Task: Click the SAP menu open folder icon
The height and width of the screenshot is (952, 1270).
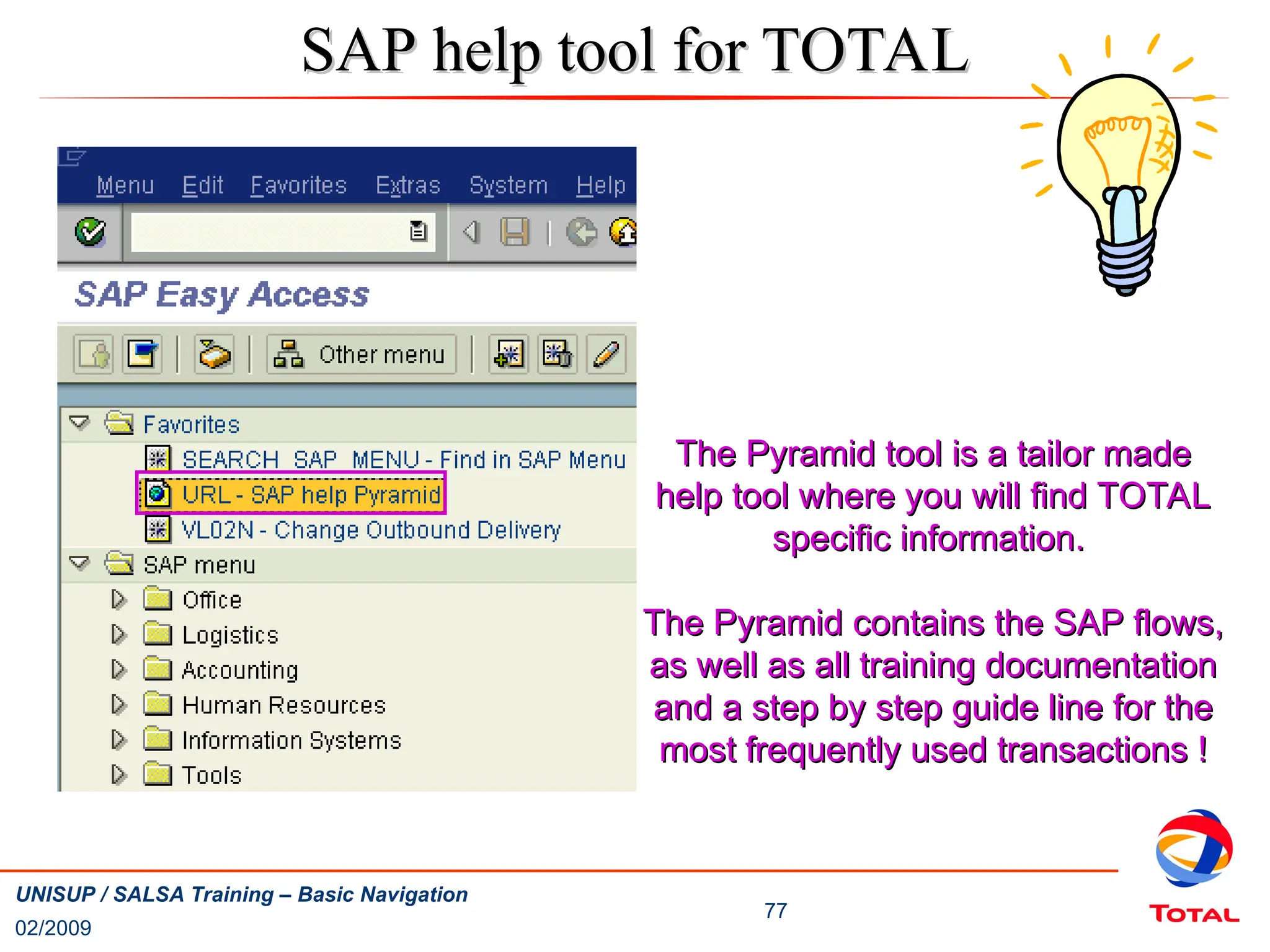Action: [119, 563]
